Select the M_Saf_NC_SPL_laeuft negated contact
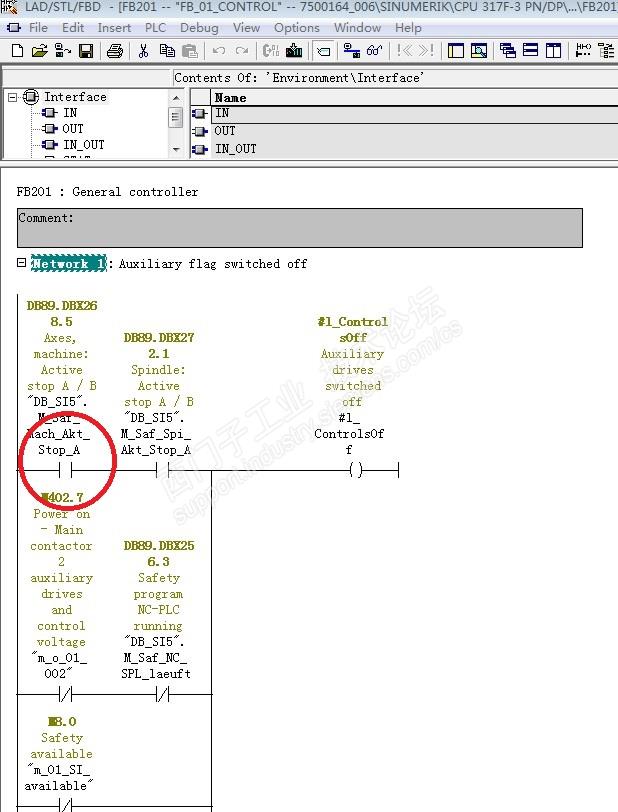This screenshot has width=618, height=812. pyautogui.click(x=163, y=694)
